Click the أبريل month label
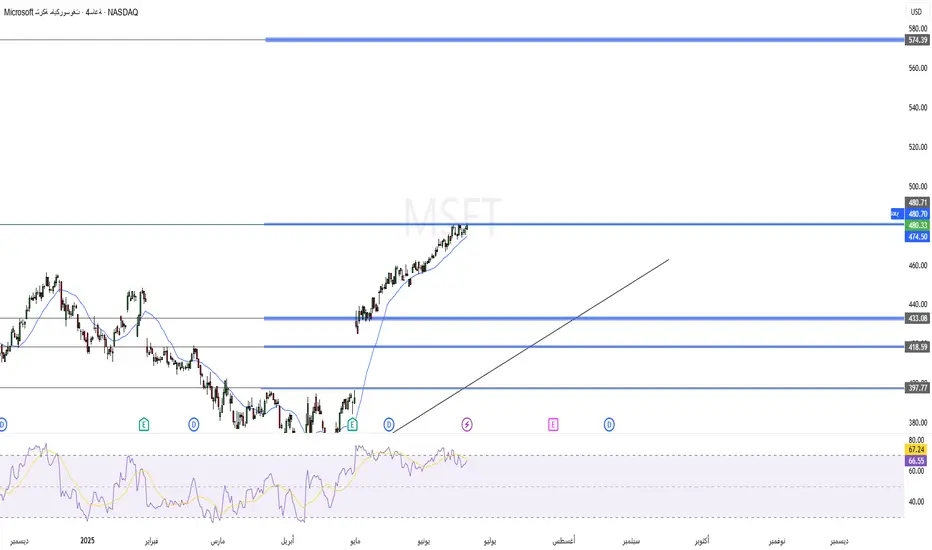Viewport: 932px width, 550px height. pos(287,541)
